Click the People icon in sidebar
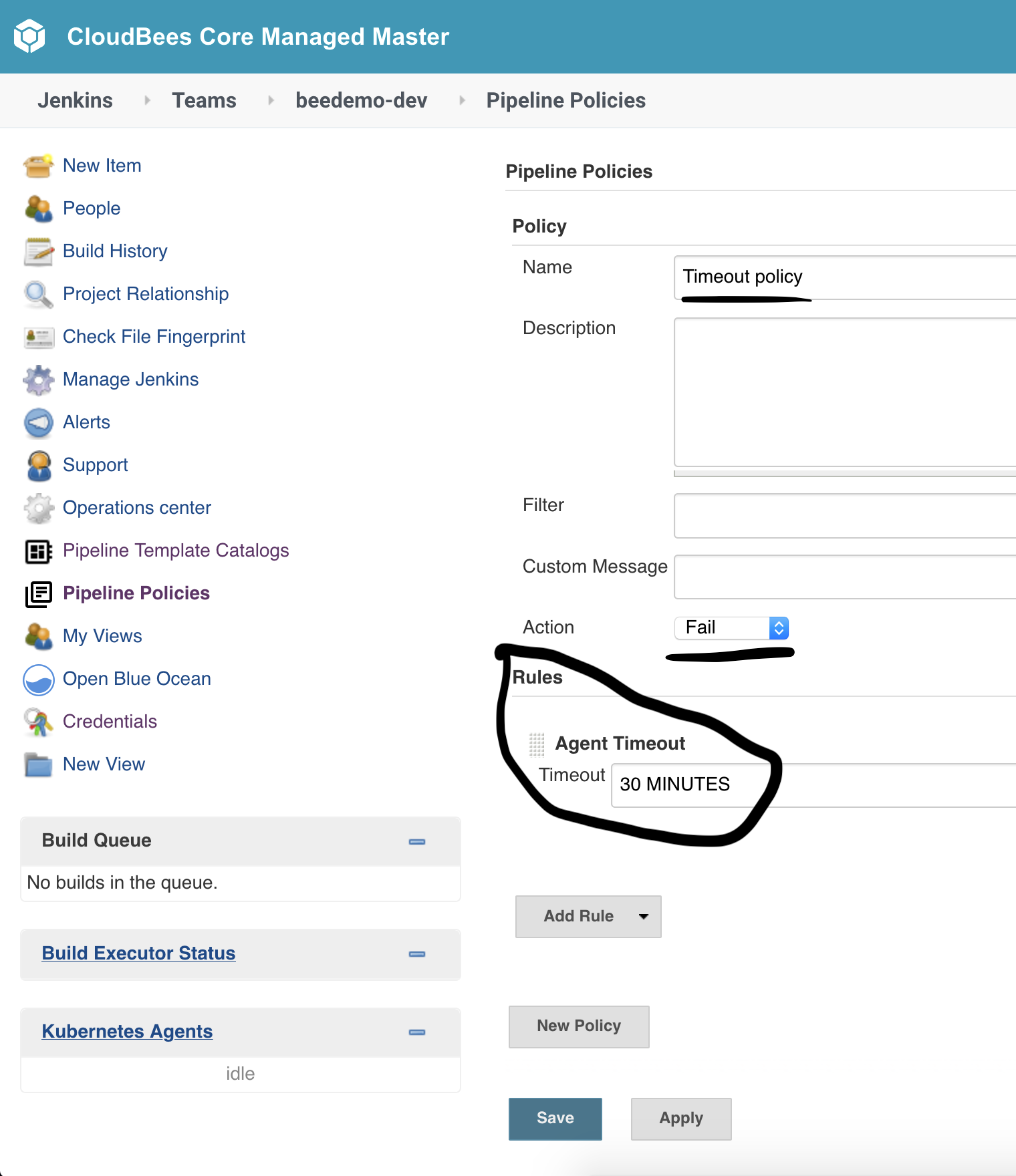This screenshot has width=1016, height=1176. point(38,208)
